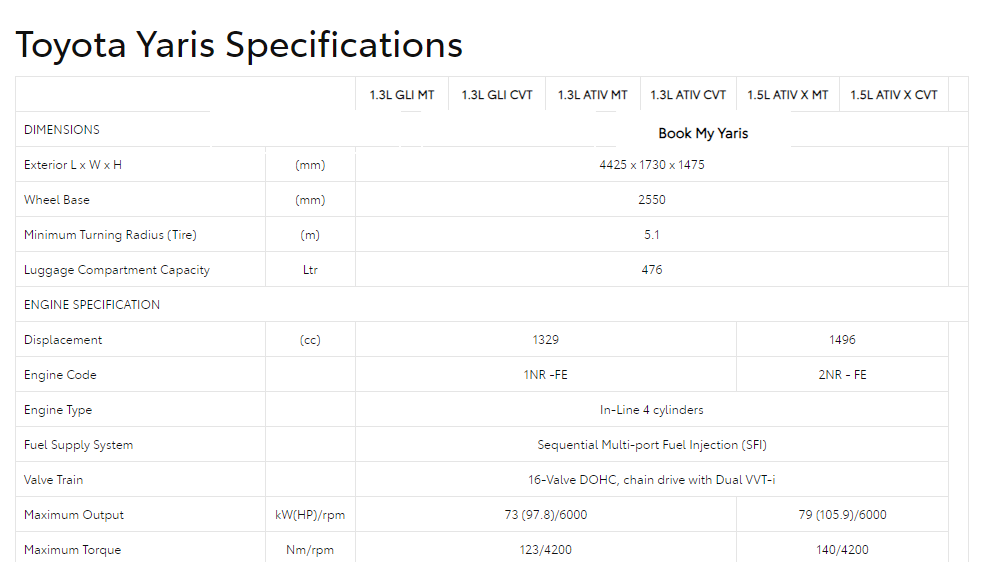Select the 1.3L ATIV MT column header
The height and width of the screenshot is (562, 981).
(x=592, y=95)
